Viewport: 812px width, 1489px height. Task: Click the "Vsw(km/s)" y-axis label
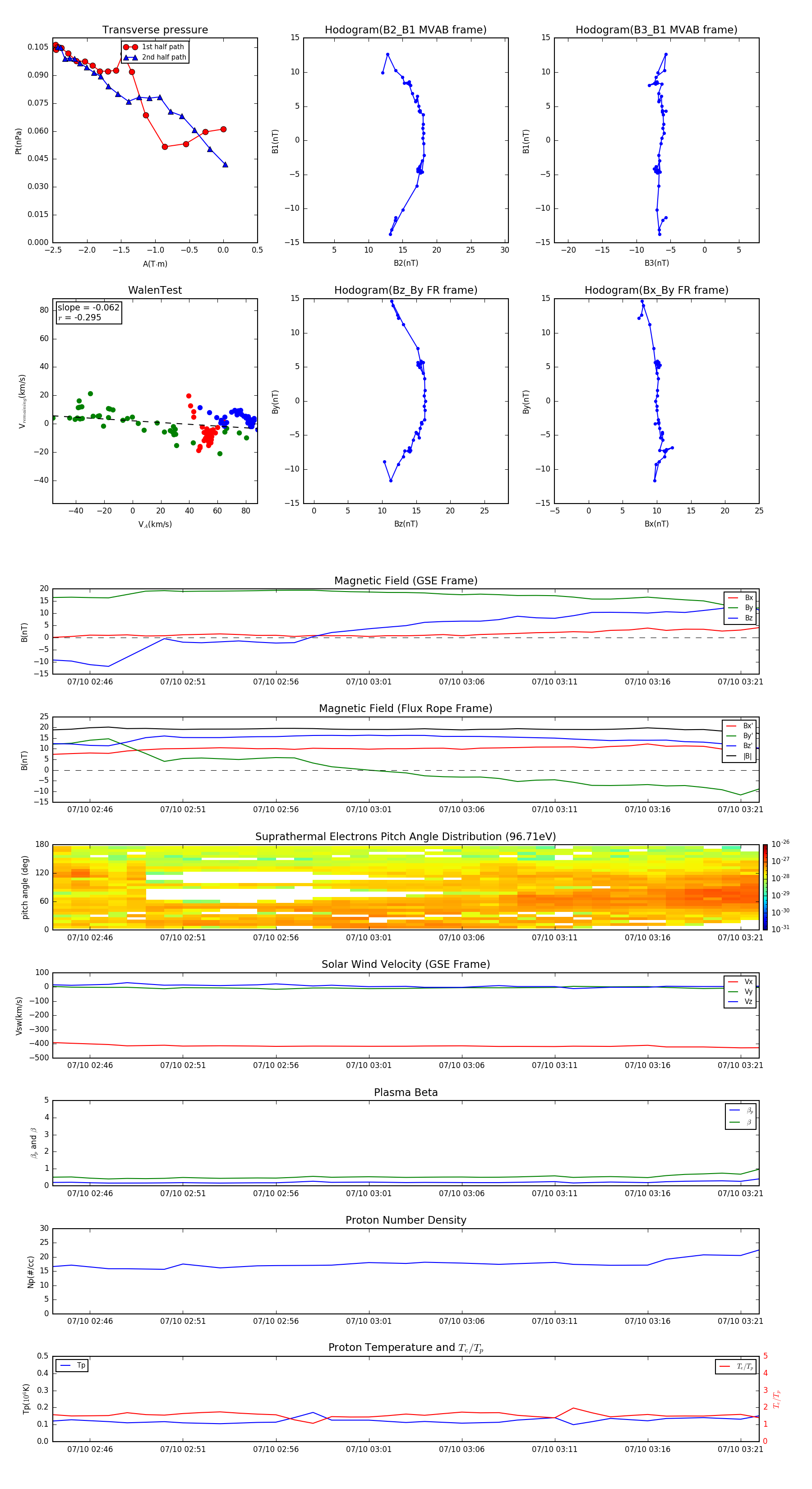[18, 1016]
